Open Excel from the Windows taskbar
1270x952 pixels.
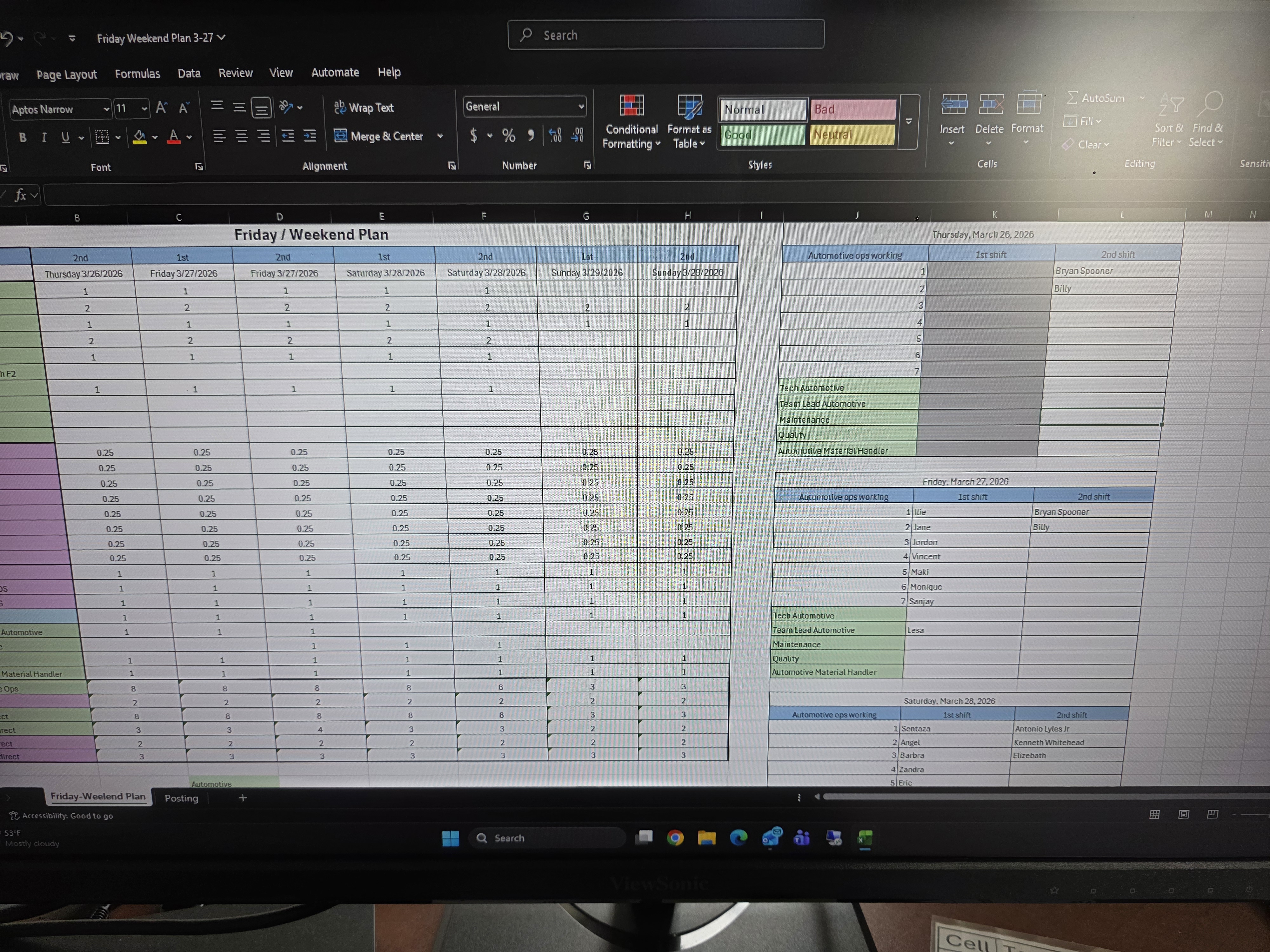pos(865,838)
